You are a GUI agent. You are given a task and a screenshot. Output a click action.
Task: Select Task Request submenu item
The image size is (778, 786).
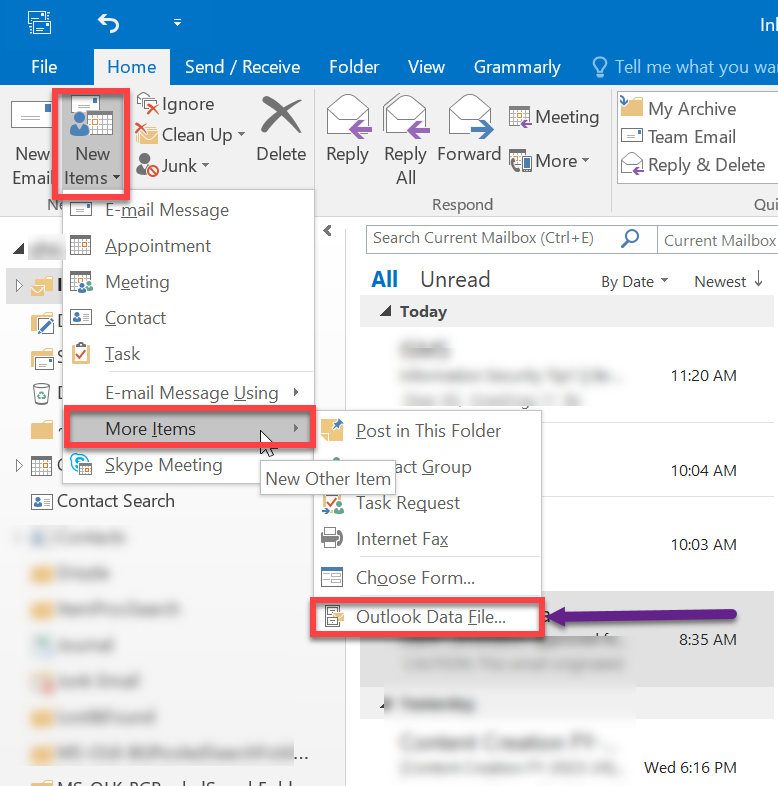point(428,503)
